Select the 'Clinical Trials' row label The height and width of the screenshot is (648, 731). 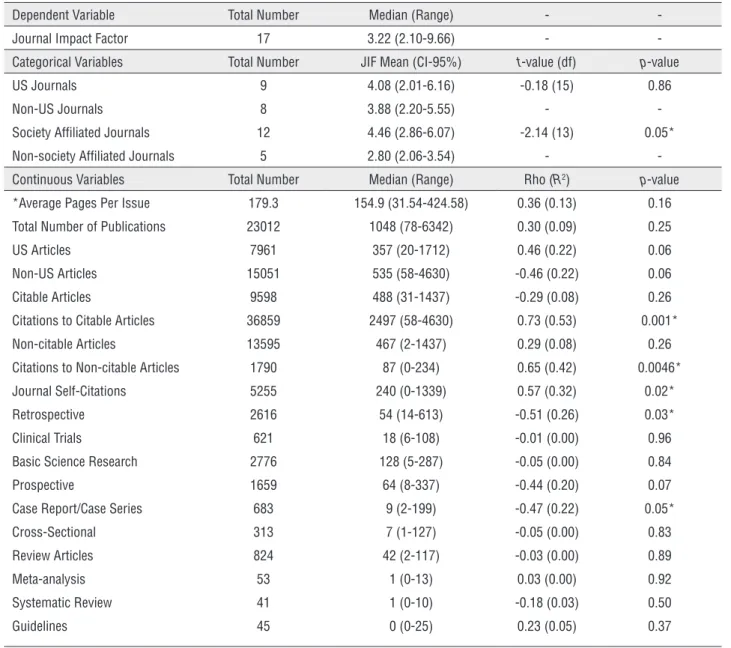click(x=47, y=438)
